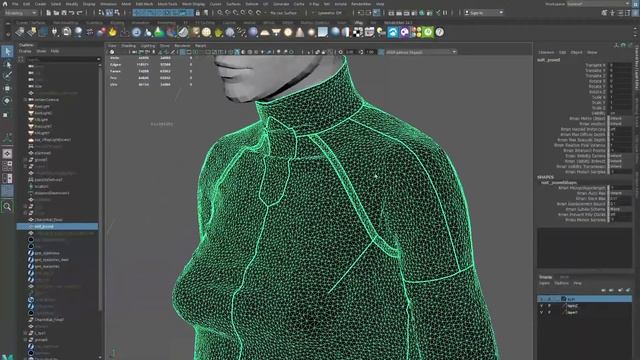Activate the Scale tool in toolbox
The image size is (640, 360).
[x=6, y=115]
